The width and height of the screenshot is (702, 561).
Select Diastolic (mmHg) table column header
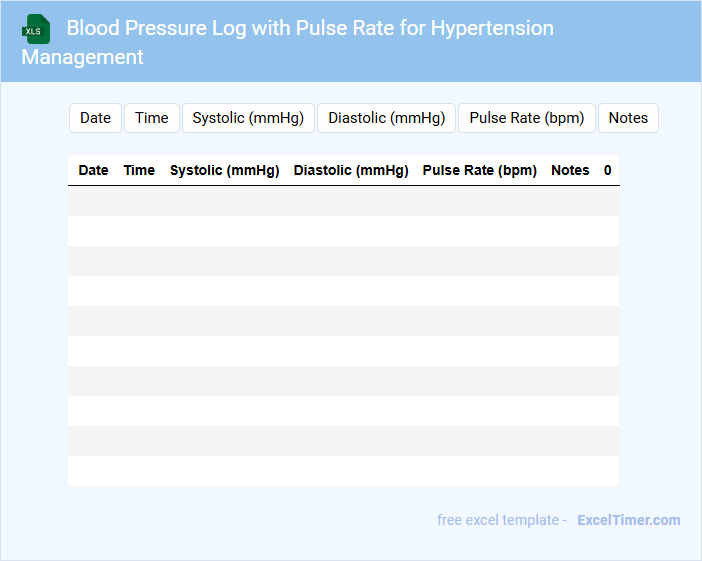click(x=351, y=170)
